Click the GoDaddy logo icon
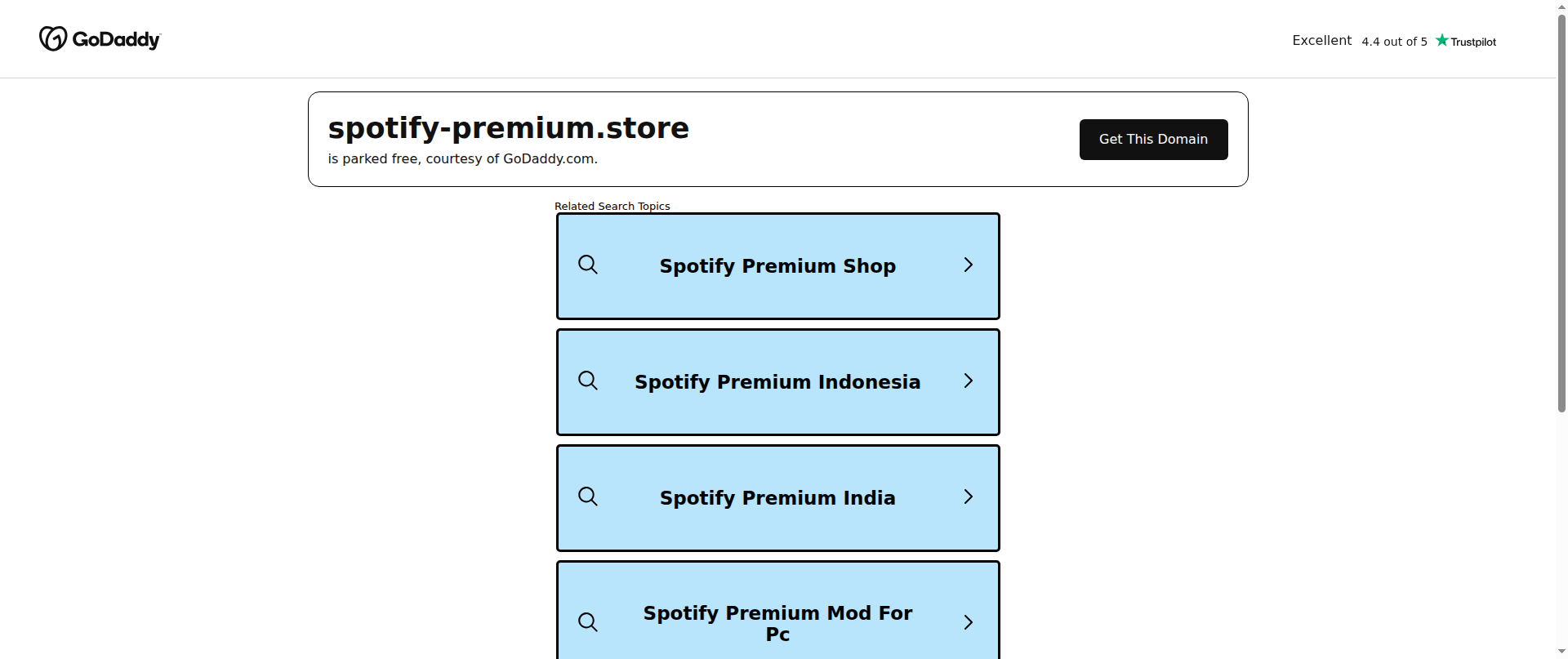The width and height of the screenshot is (1568, 659). tap(53, 38)
